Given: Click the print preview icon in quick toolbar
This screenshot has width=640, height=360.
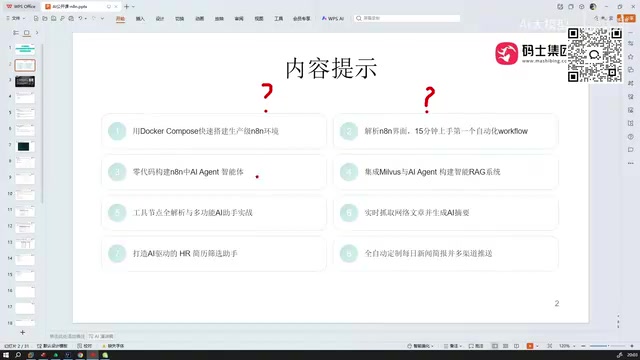Looking at the screenshot, I should (x=62, y=18).
